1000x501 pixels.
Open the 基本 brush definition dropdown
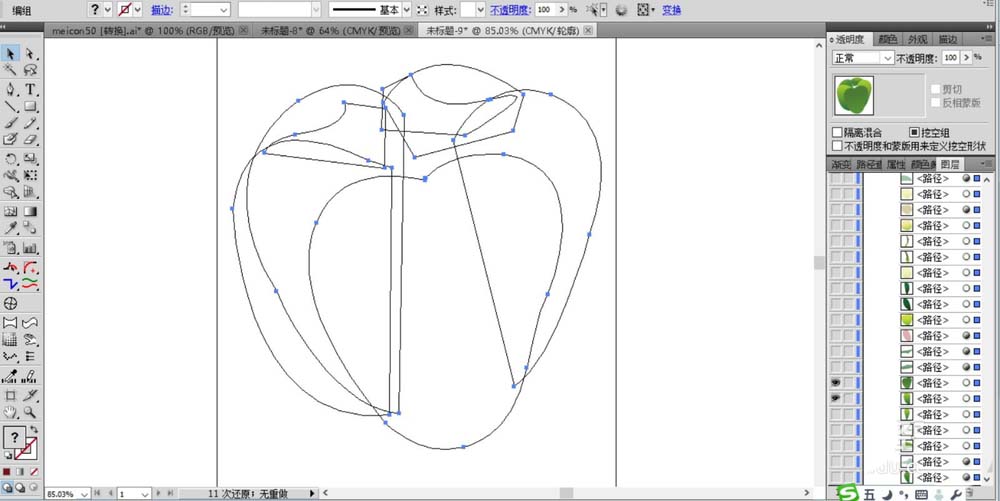click(x=406, y=10)
